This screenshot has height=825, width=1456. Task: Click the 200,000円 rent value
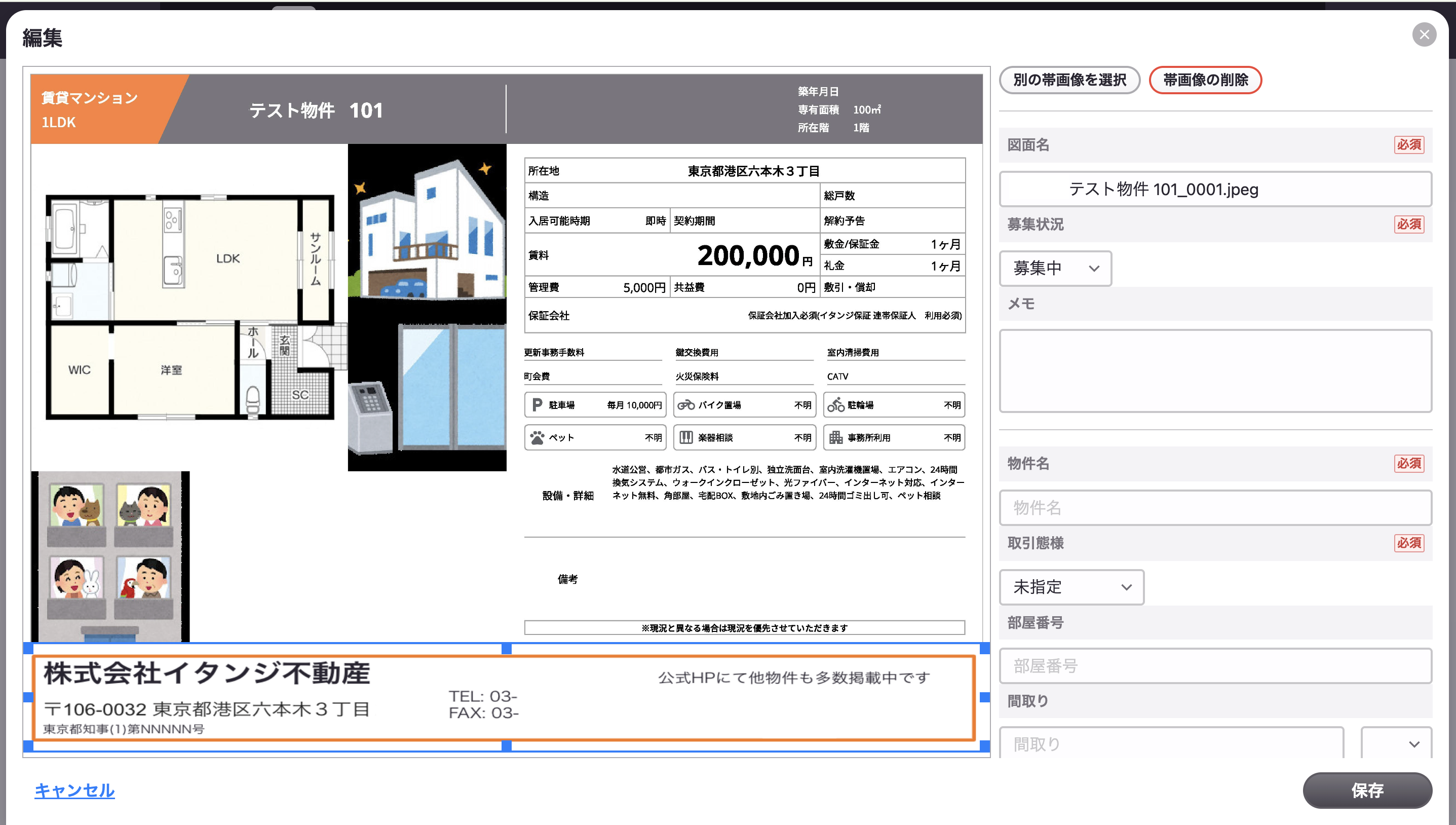click(x=754, y=255)
